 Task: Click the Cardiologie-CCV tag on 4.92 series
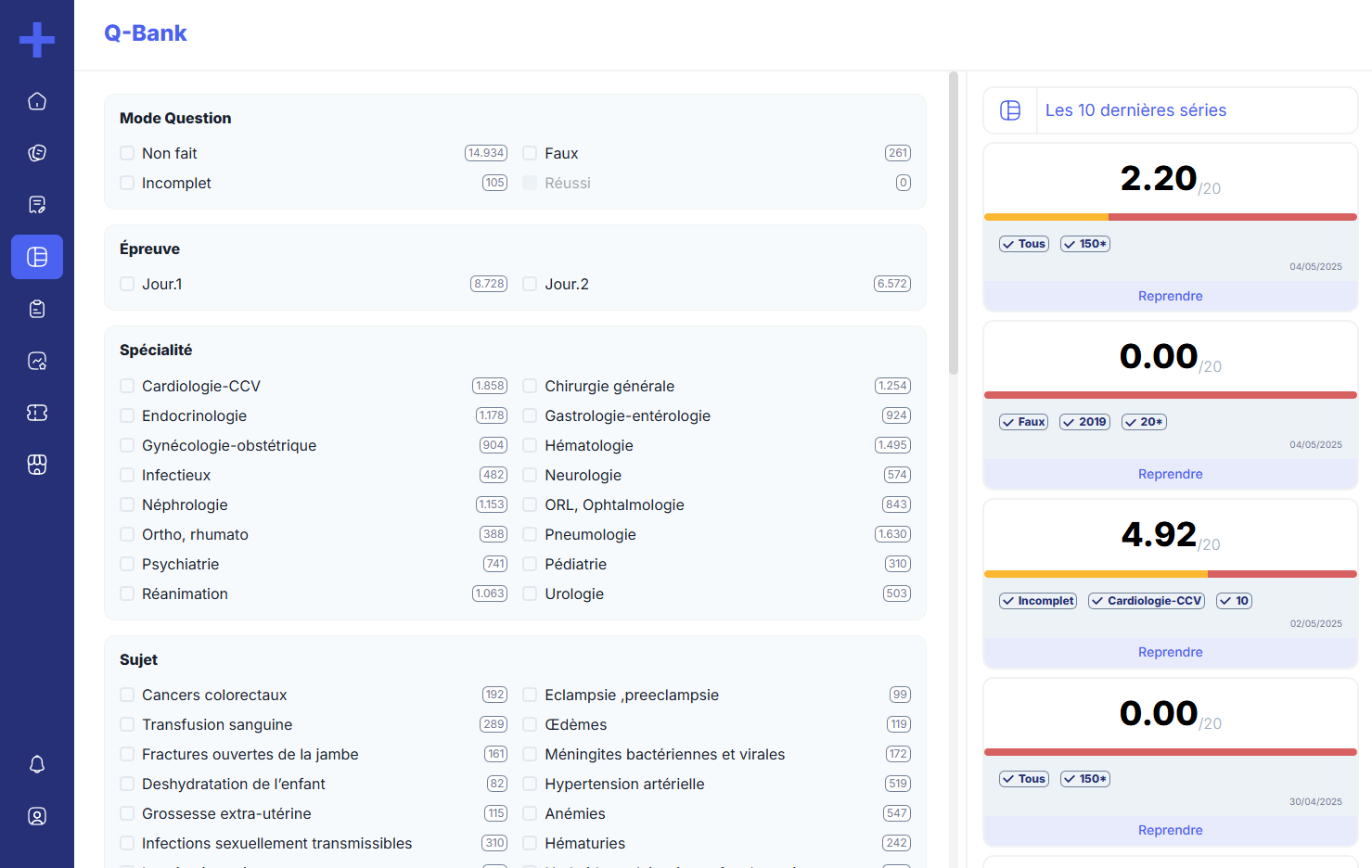click(x=1147, y=601)
